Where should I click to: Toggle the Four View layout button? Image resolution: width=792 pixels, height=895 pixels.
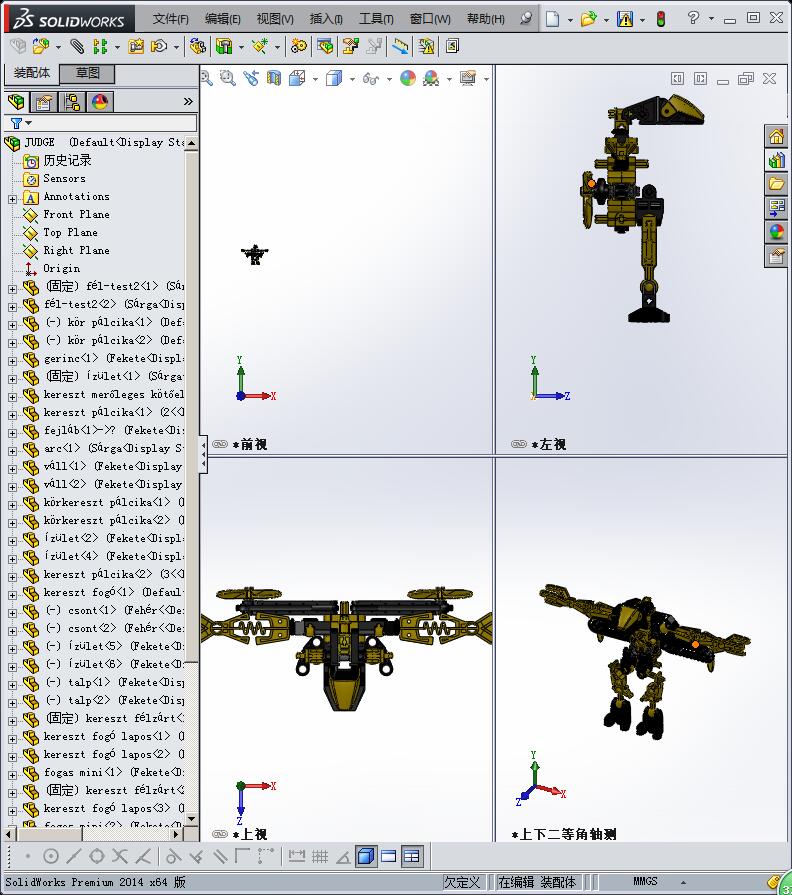[x=411, y=856]
